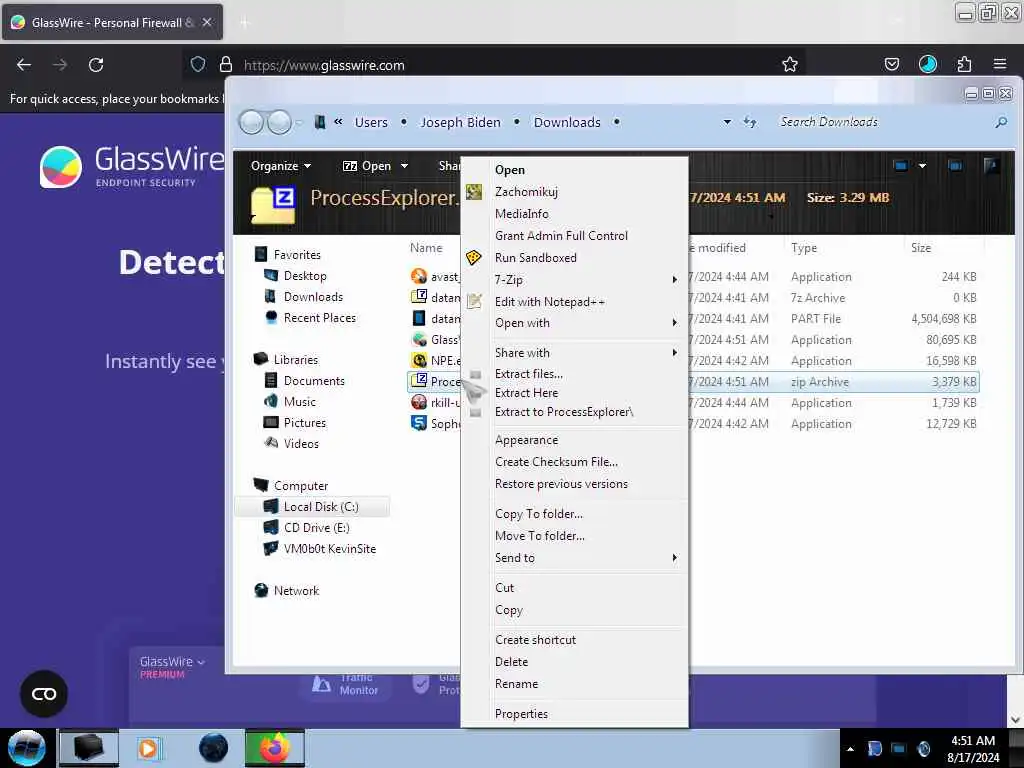Click Delete in context menu
Screen dimensions: 1024x768
pos(511,662)
